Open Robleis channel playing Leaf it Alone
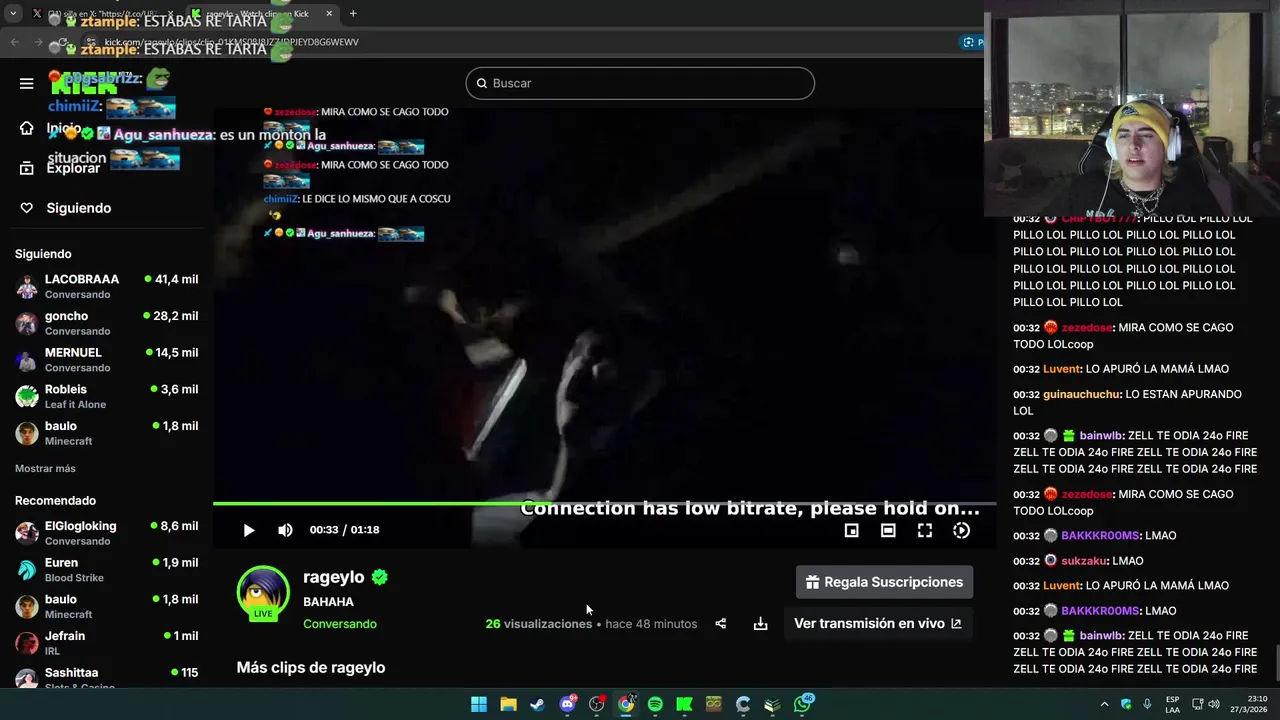This screenshot has height=720, width=1280. coord(107,396)
